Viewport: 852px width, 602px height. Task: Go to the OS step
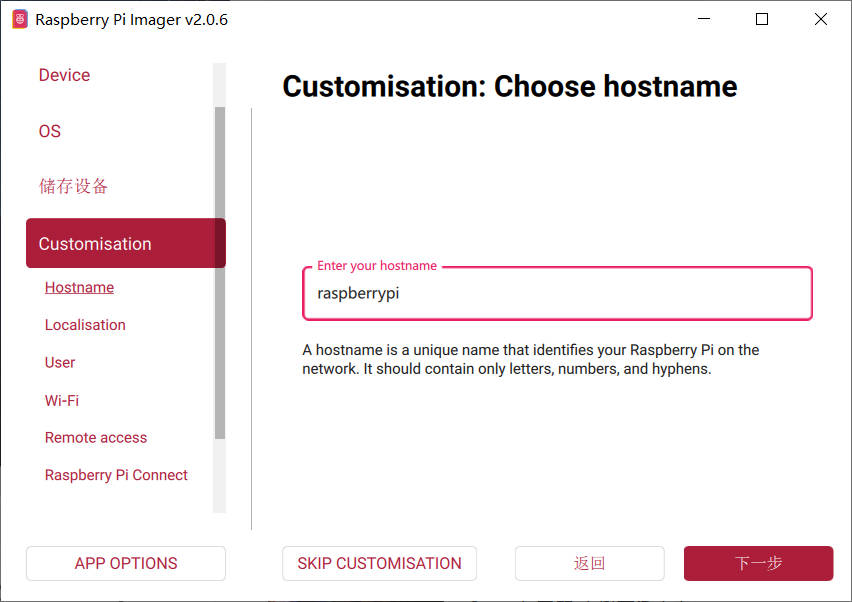49,131
